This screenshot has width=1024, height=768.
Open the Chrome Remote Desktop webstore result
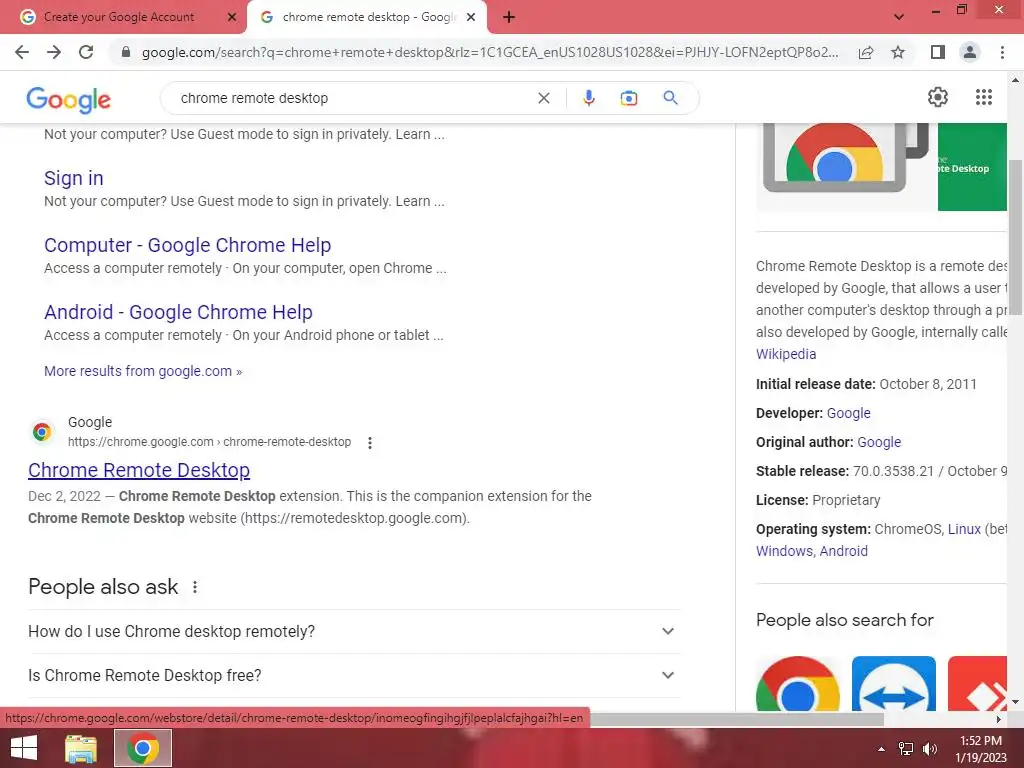[x=139, y=470]
